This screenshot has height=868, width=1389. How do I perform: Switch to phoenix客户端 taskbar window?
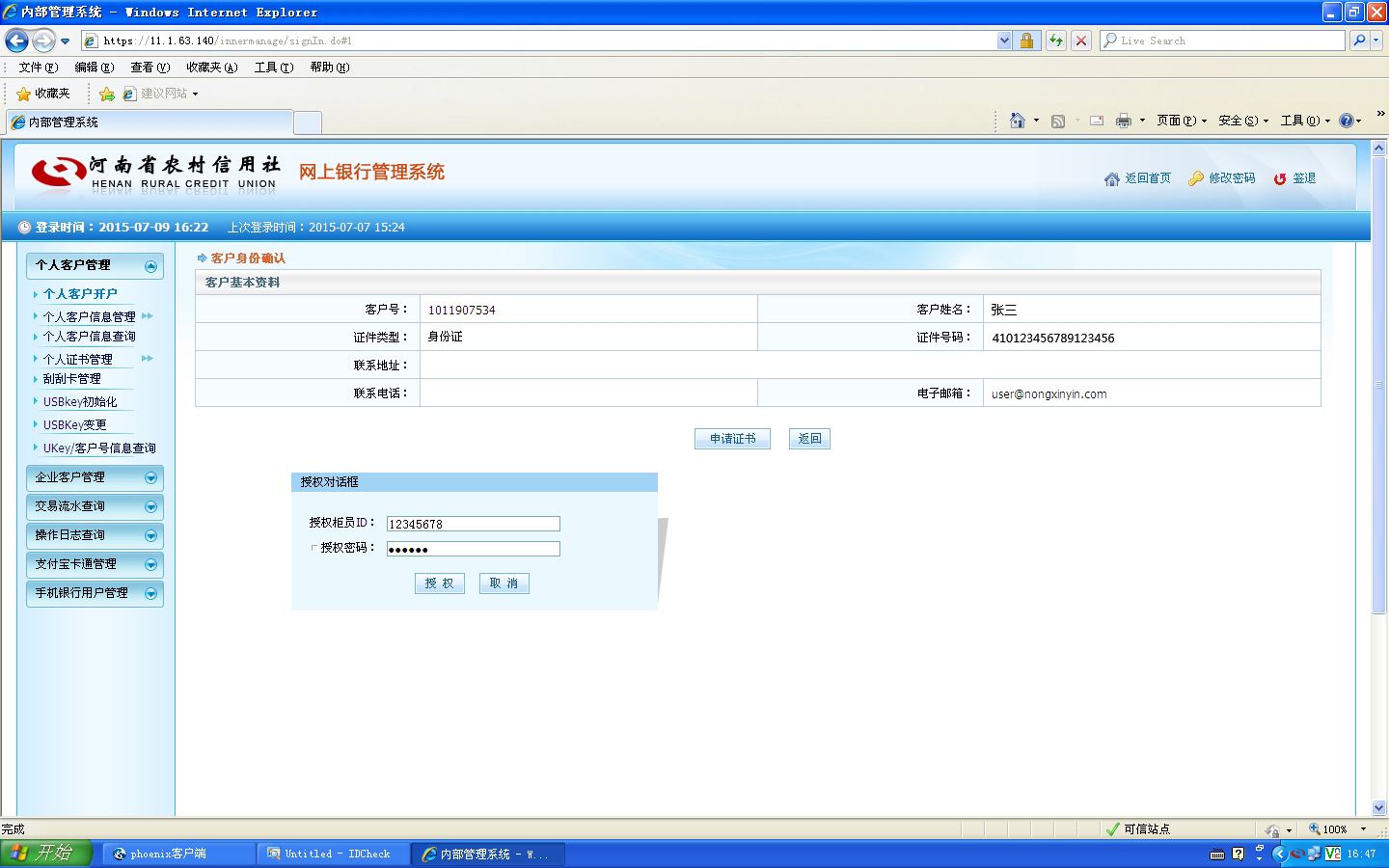coord(178,854)
